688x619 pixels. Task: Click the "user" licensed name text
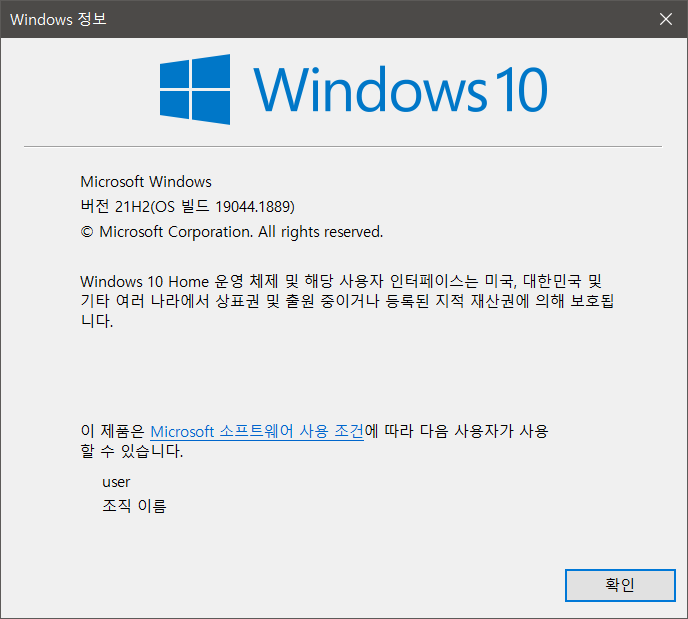(x=116, y=482)
